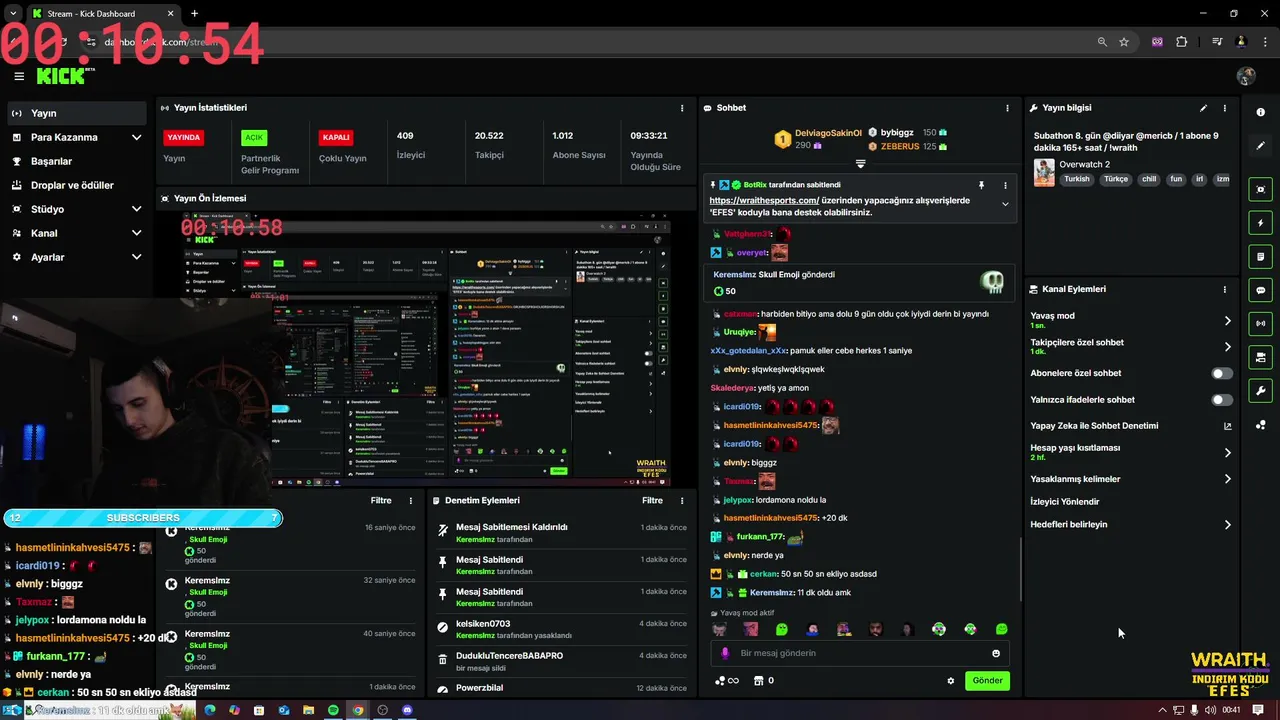Click the pin icon on pinned BotRix message

pos(981,185)
